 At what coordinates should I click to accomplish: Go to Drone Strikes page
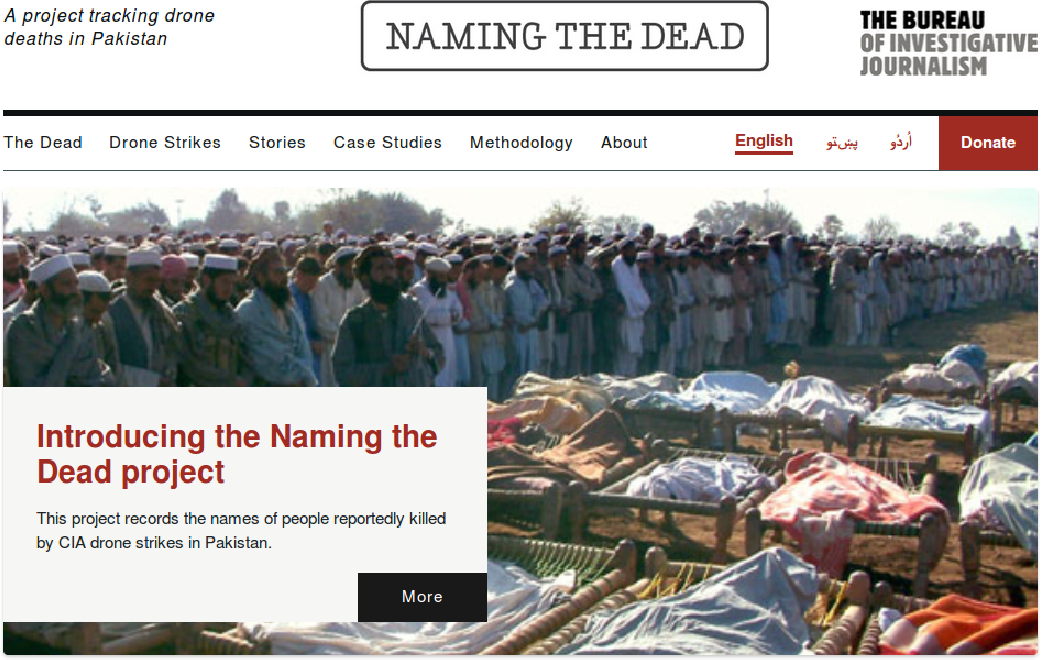point(165,142)
